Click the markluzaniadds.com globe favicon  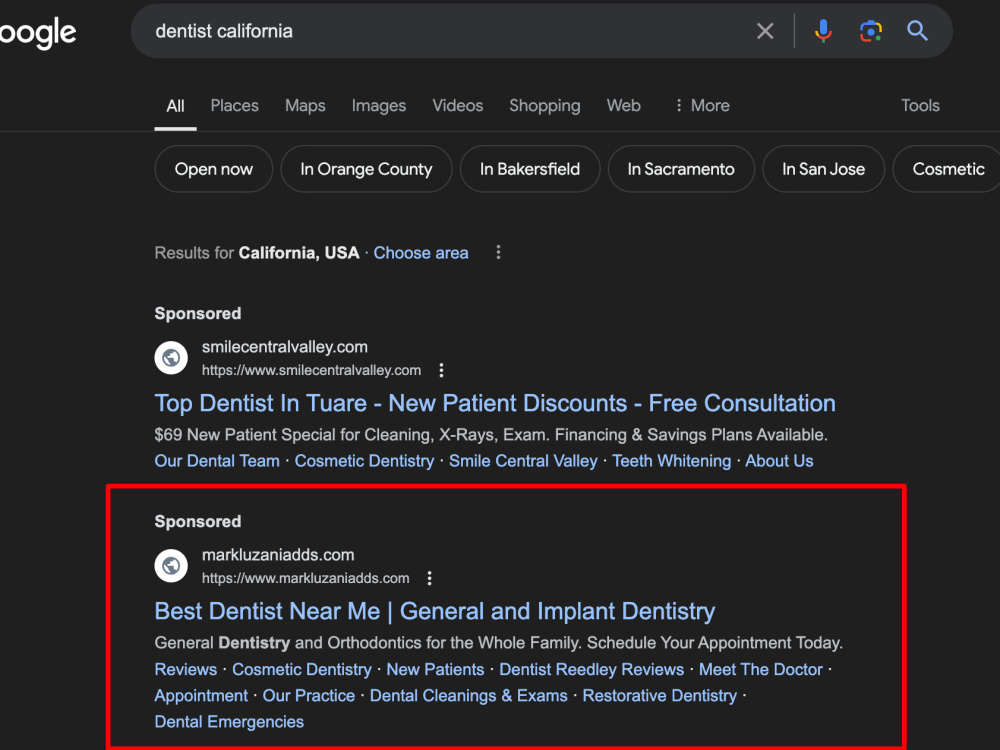[171, 566]
